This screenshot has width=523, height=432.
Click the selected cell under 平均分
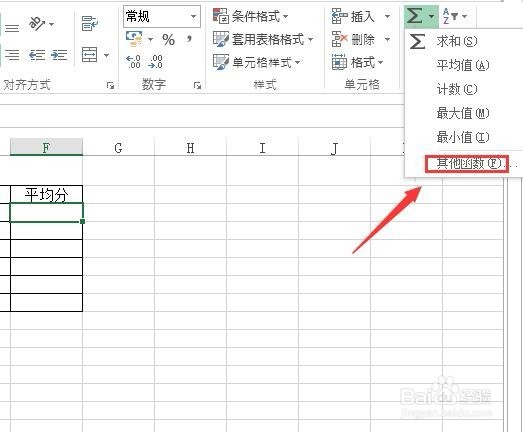[46, 212]
